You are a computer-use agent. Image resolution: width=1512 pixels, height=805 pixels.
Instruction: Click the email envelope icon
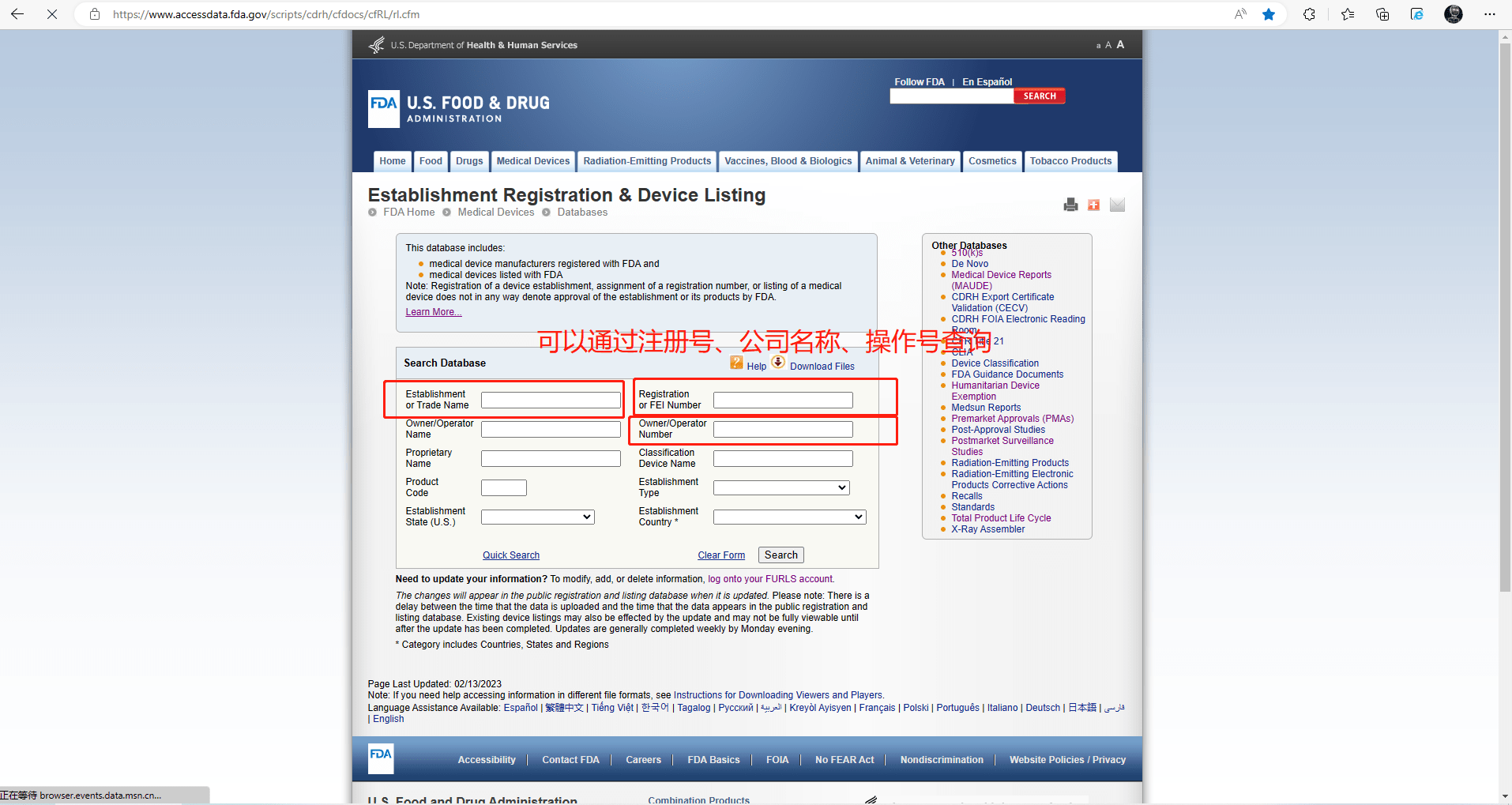[x=1117, y=205]
